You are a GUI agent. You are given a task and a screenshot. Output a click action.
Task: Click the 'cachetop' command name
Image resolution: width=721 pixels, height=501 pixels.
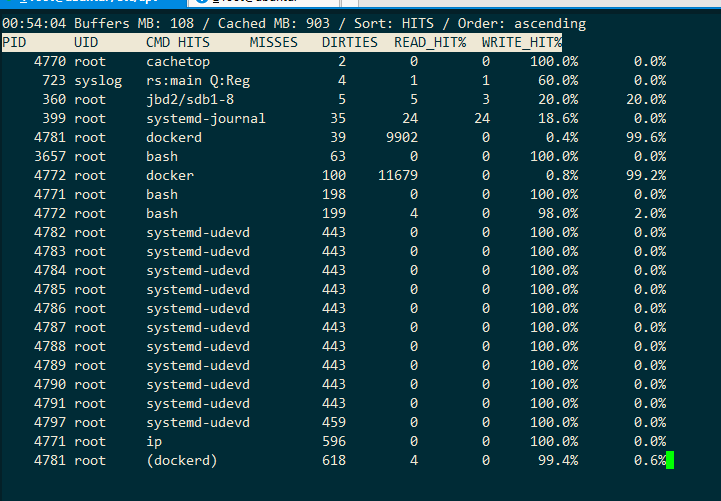pyautogui.click(x=178, y=62)
